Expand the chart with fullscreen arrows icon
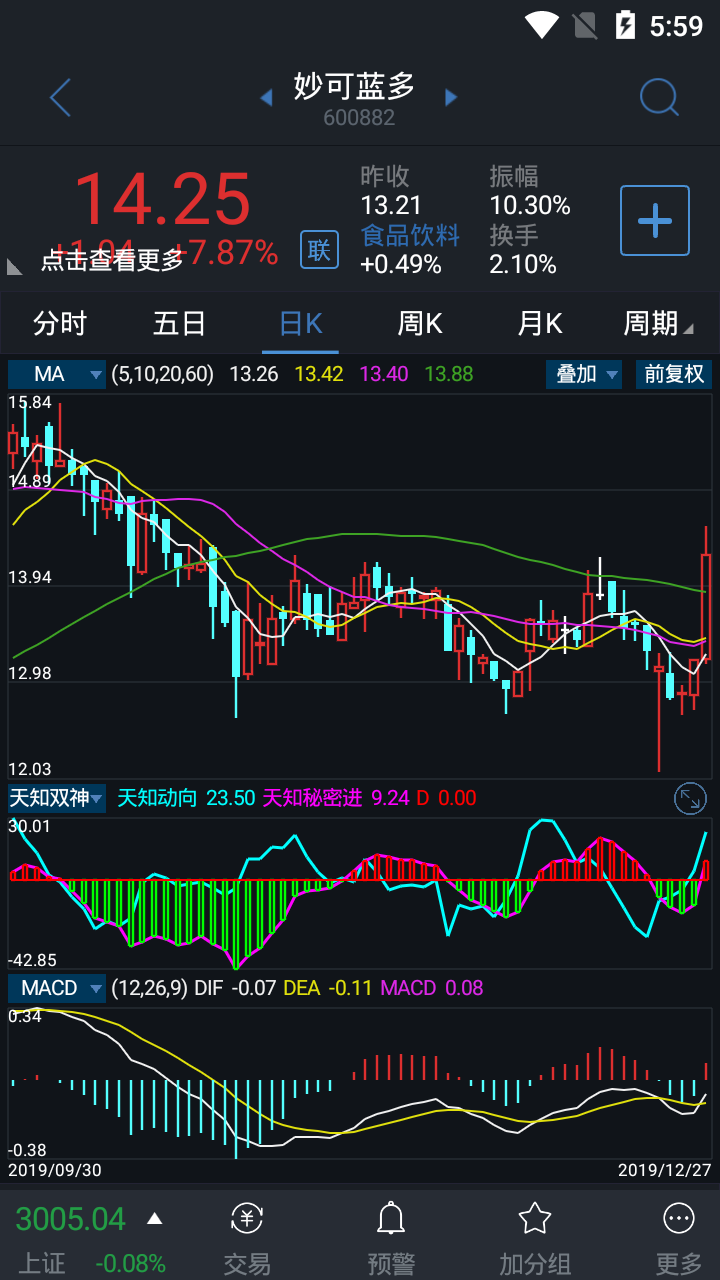 point(691,798)
